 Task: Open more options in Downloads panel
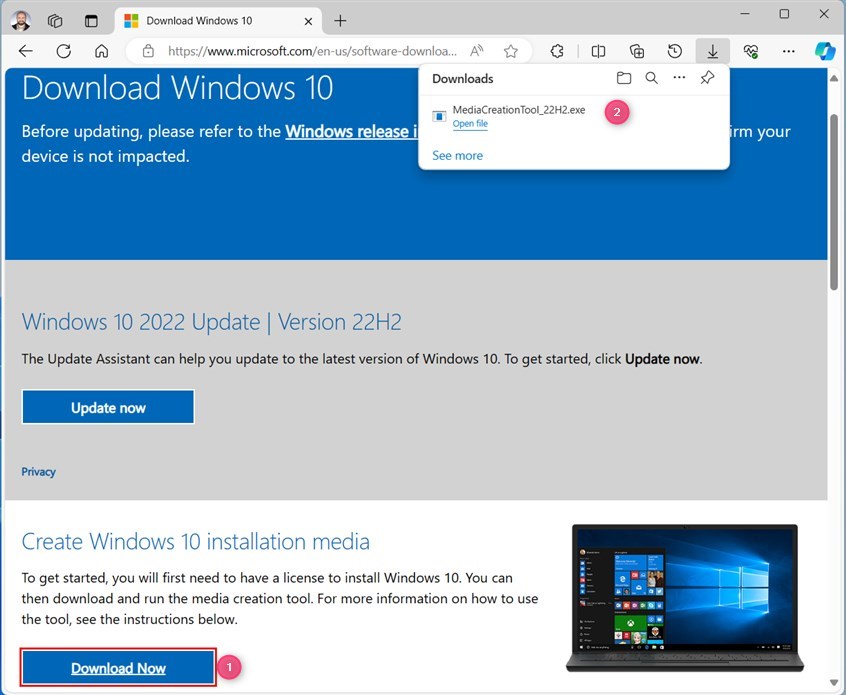[679, 78]
